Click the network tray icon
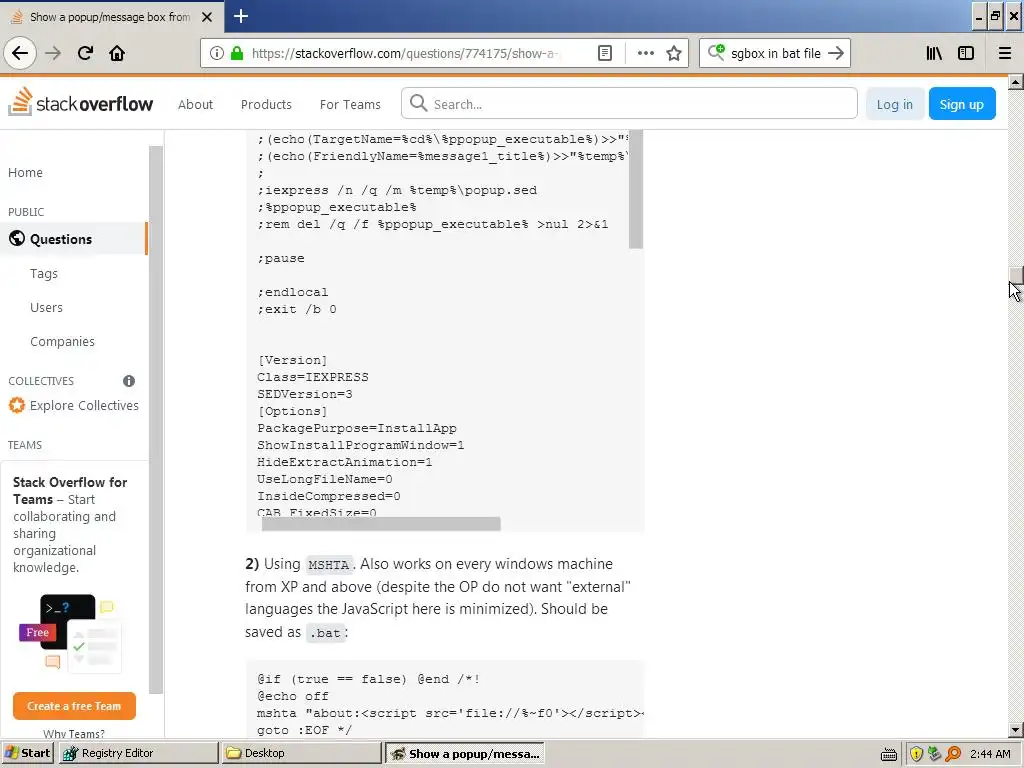Viewport: 1024px width, 768px height. pos(935,754)
